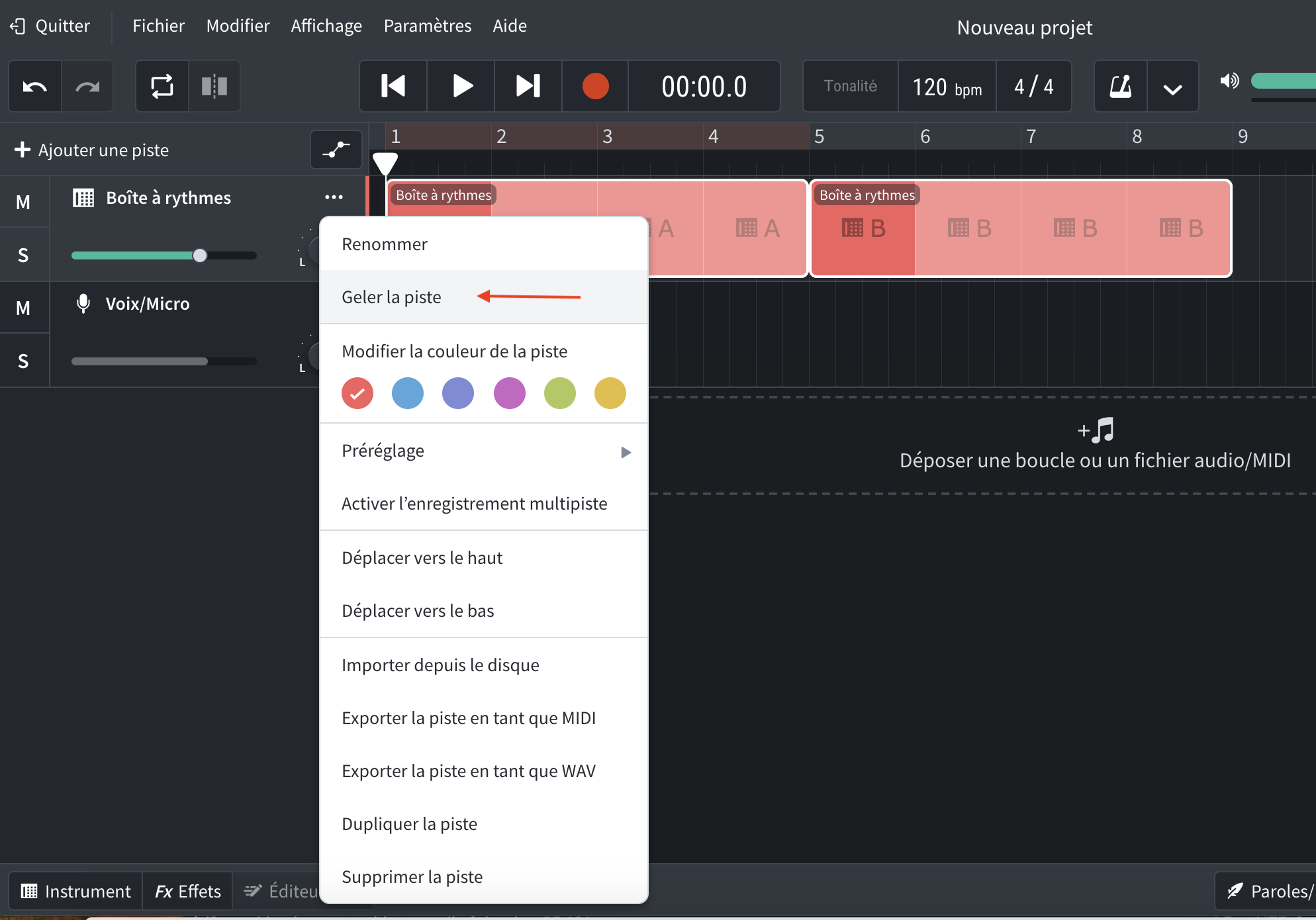Image resolution: width=1316 pixels, height=920 pixels.
Task: Solo the Boîte à rythmes track
Action: tap(24, 253)
